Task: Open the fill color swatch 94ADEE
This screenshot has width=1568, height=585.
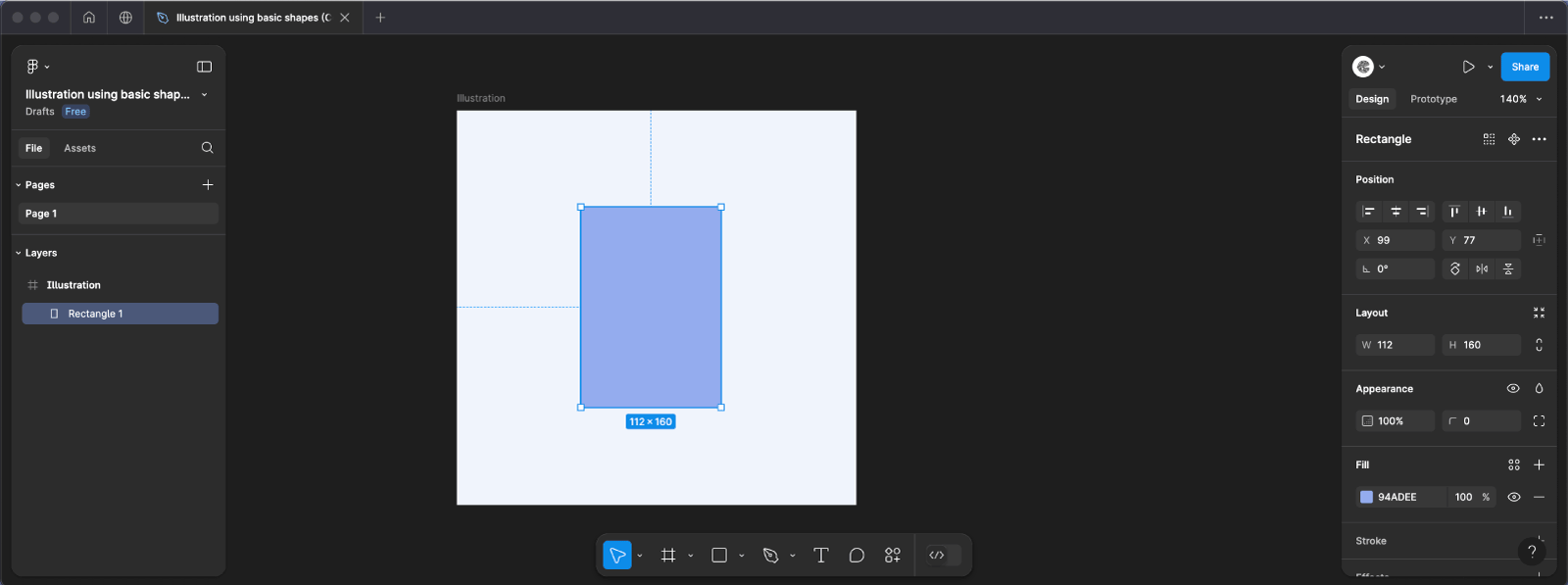Action: [x=1366, y=497]
